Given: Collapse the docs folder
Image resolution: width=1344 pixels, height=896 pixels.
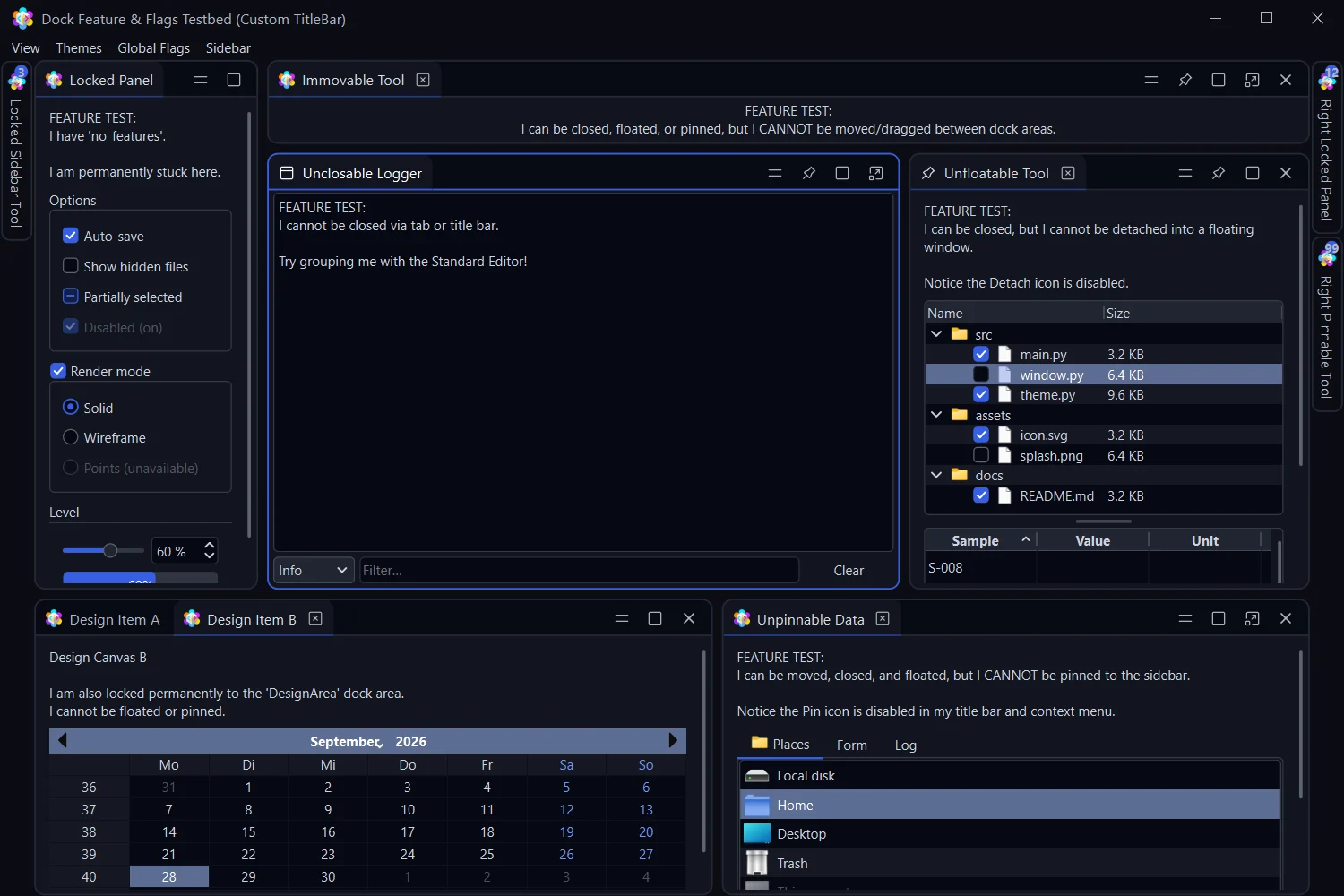Looking at the screenshot, I should 936,475.
